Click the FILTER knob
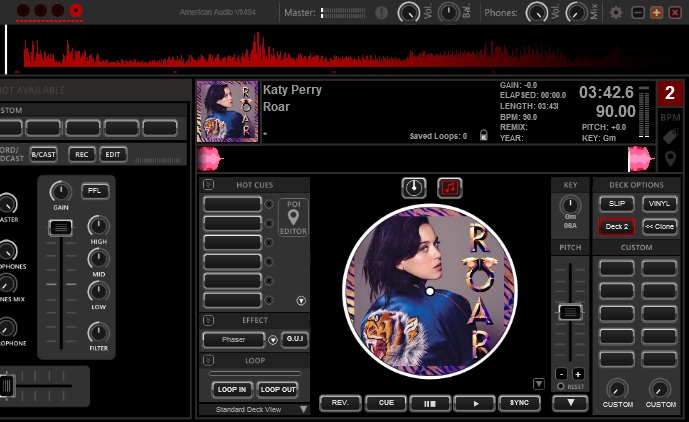Screen dimensions: 689x422 point(98,333)
